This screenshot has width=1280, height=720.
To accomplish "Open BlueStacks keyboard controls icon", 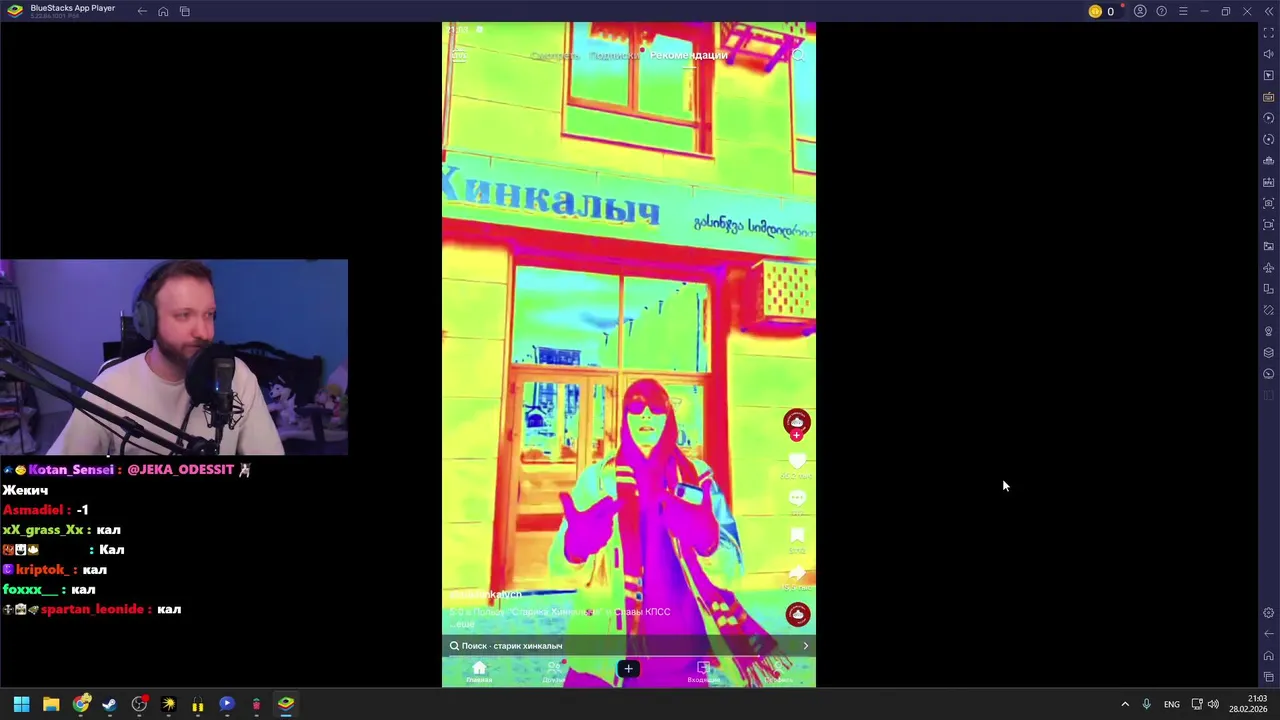I will coord(1269,97).
